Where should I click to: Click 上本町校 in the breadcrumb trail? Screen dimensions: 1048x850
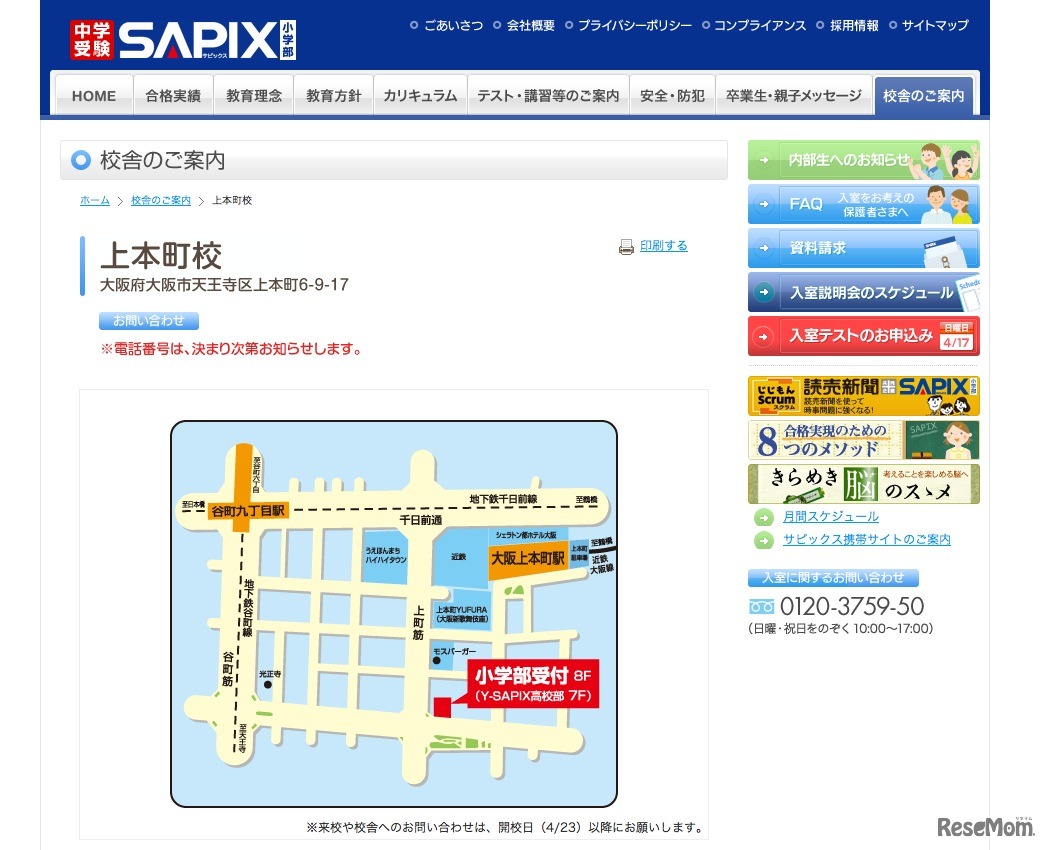232,200
